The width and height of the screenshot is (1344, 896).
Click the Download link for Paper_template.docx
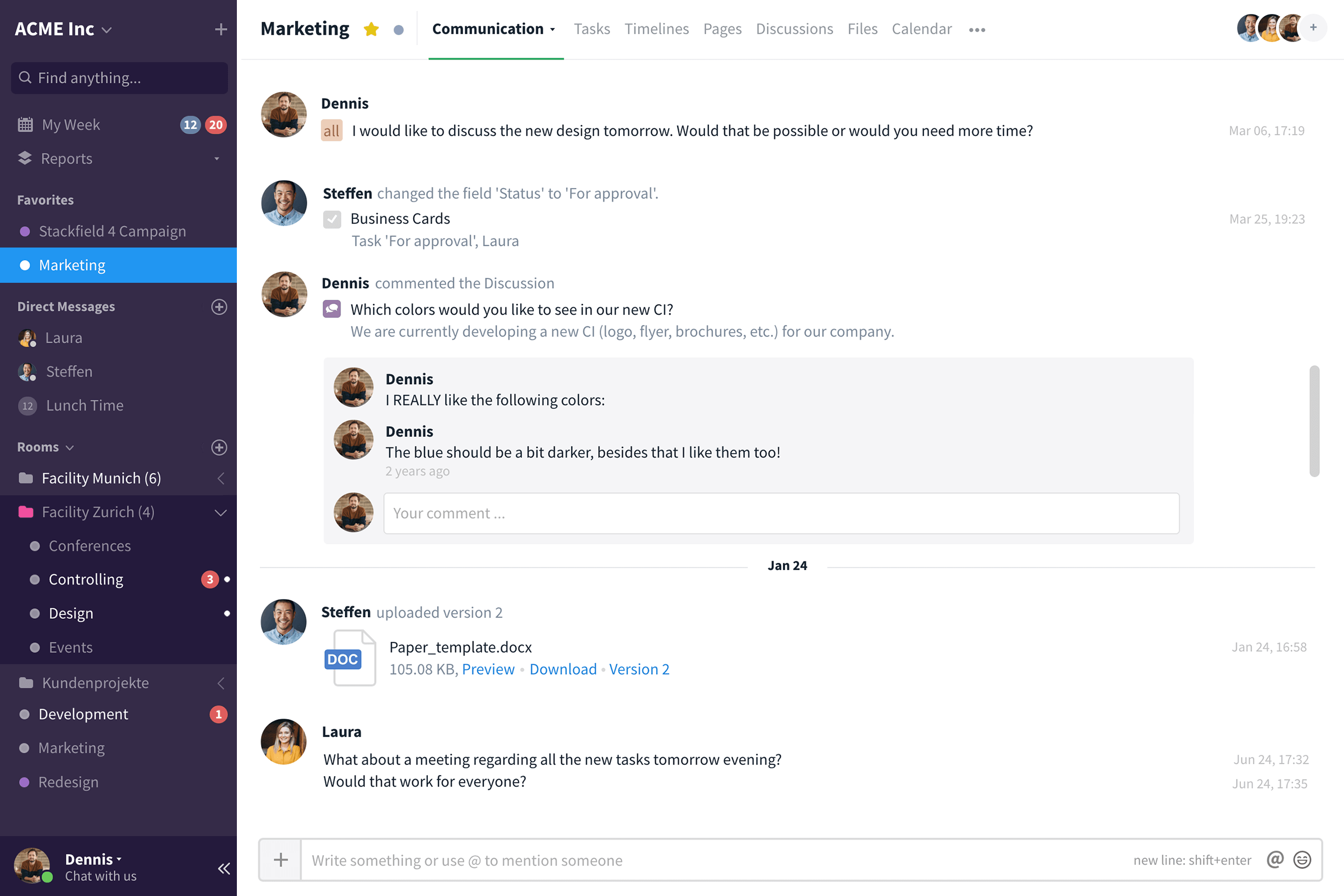click(x=562, y=669)
